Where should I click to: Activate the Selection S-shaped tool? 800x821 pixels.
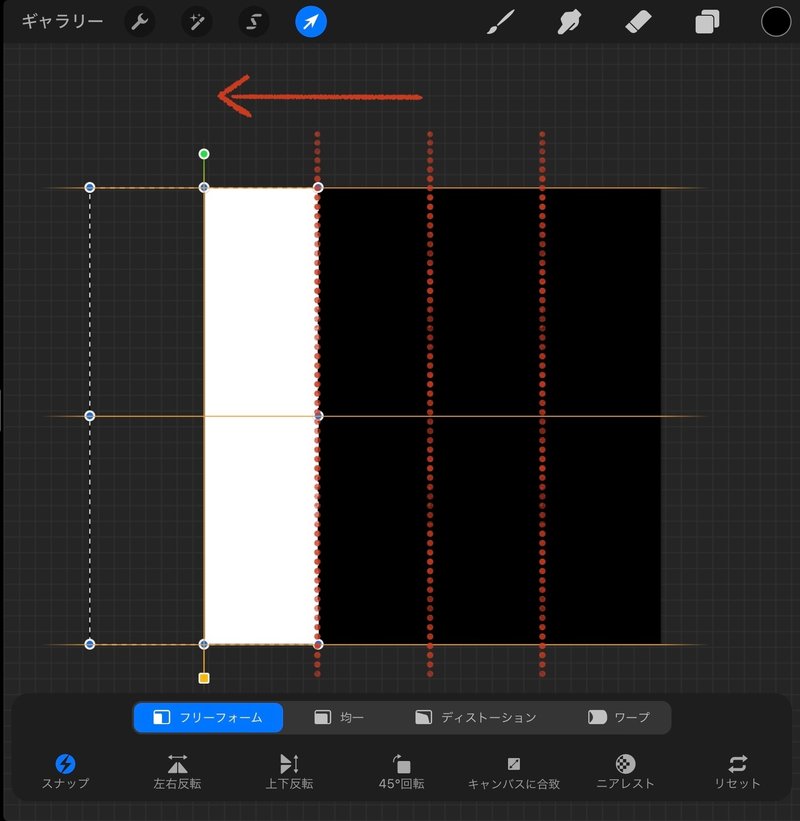254,21
